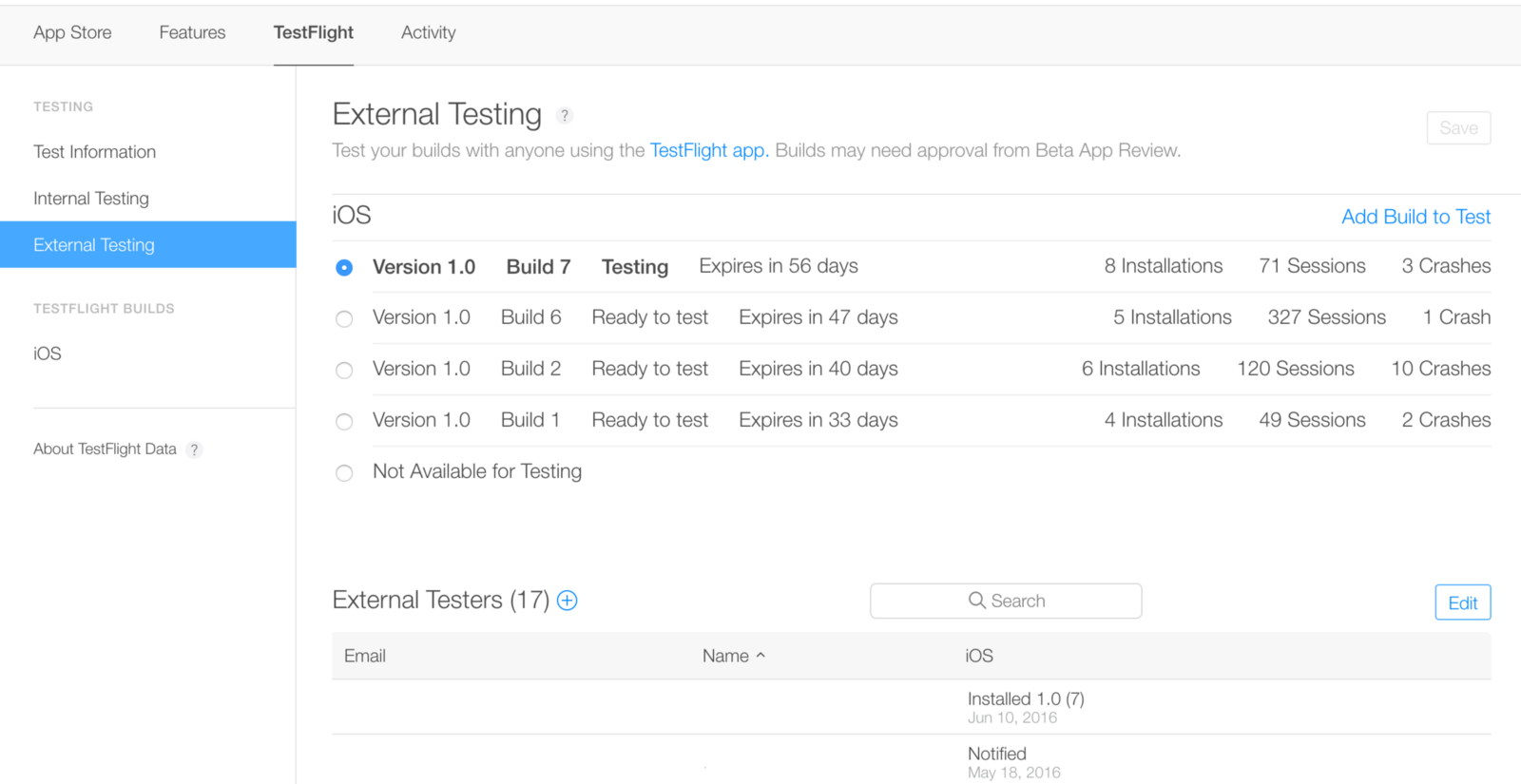Click the Email column header

365,656
